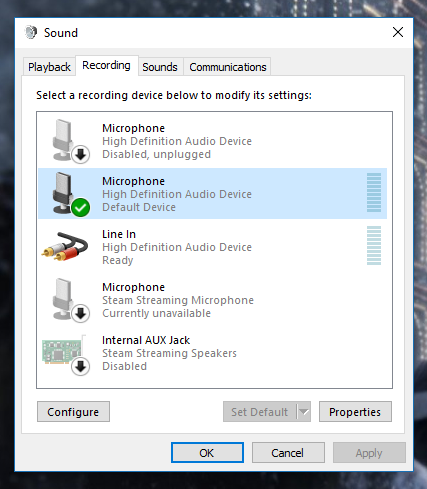Select the 'Line In' device name

click(119, 234)
